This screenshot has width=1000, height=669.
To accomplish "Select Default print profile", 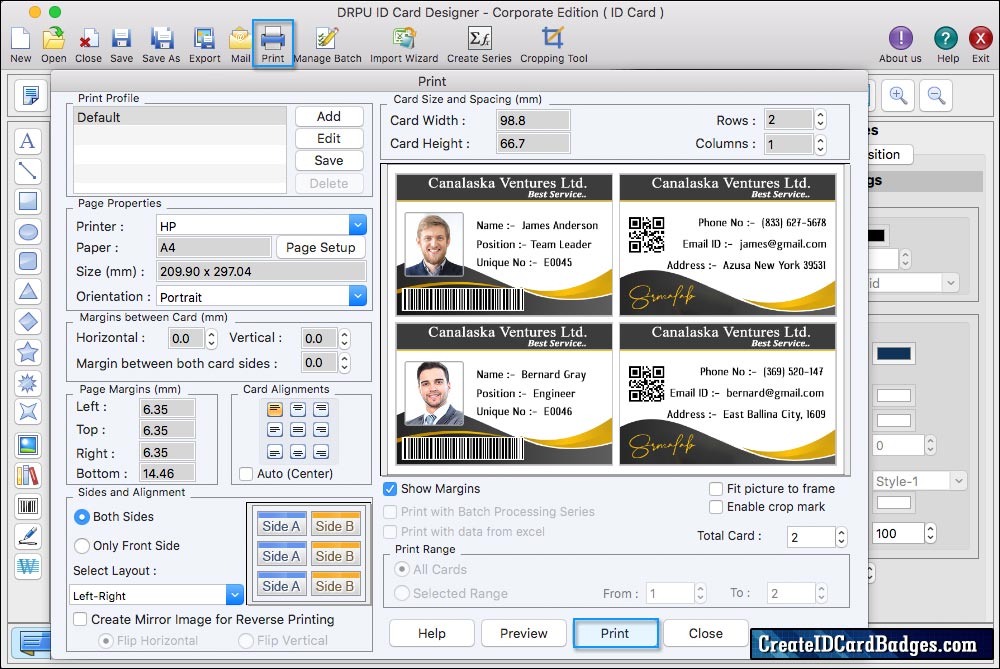I will (180, 117).
